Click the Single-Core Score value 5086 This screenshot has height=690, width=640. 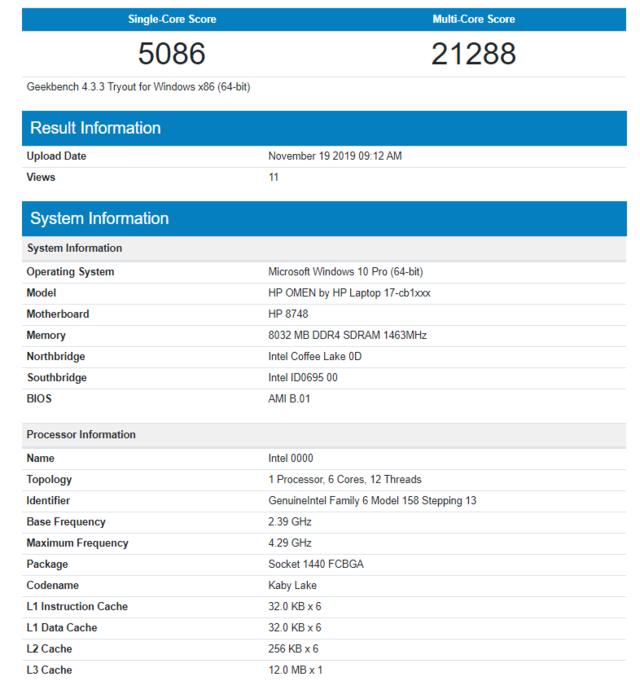[172, 54]
